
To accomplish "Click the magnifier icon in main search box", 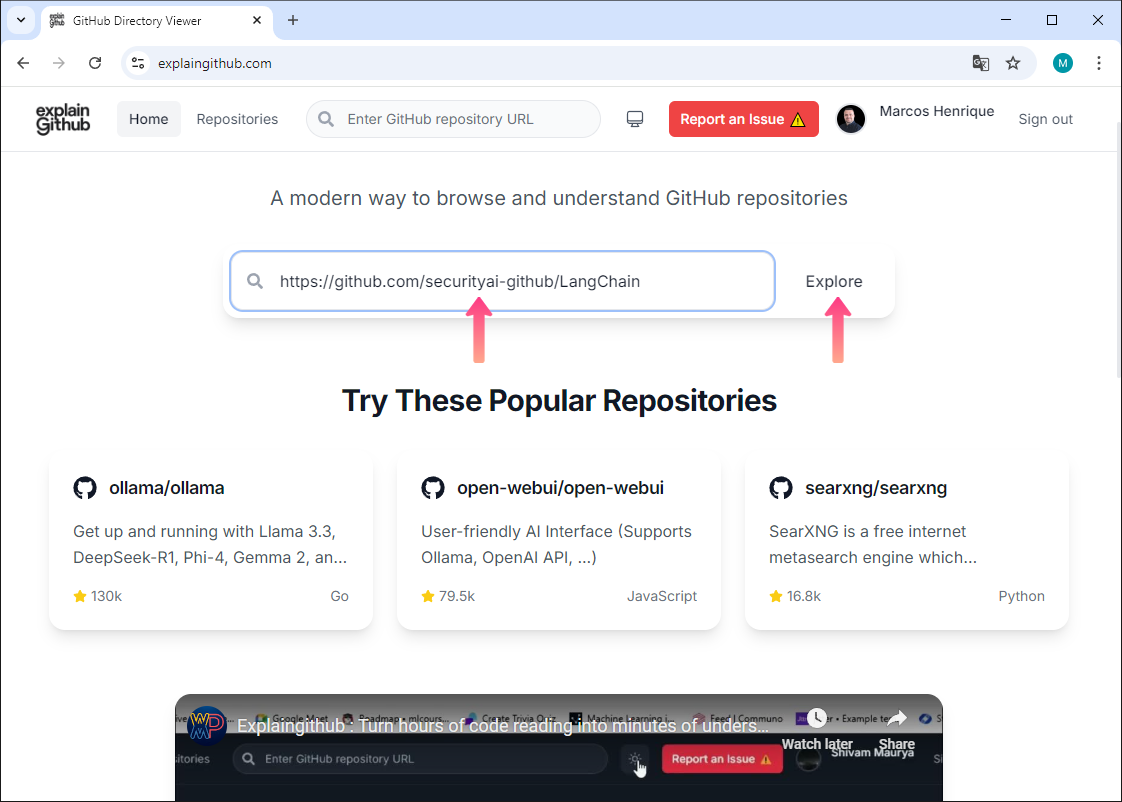I will point(255,281).
